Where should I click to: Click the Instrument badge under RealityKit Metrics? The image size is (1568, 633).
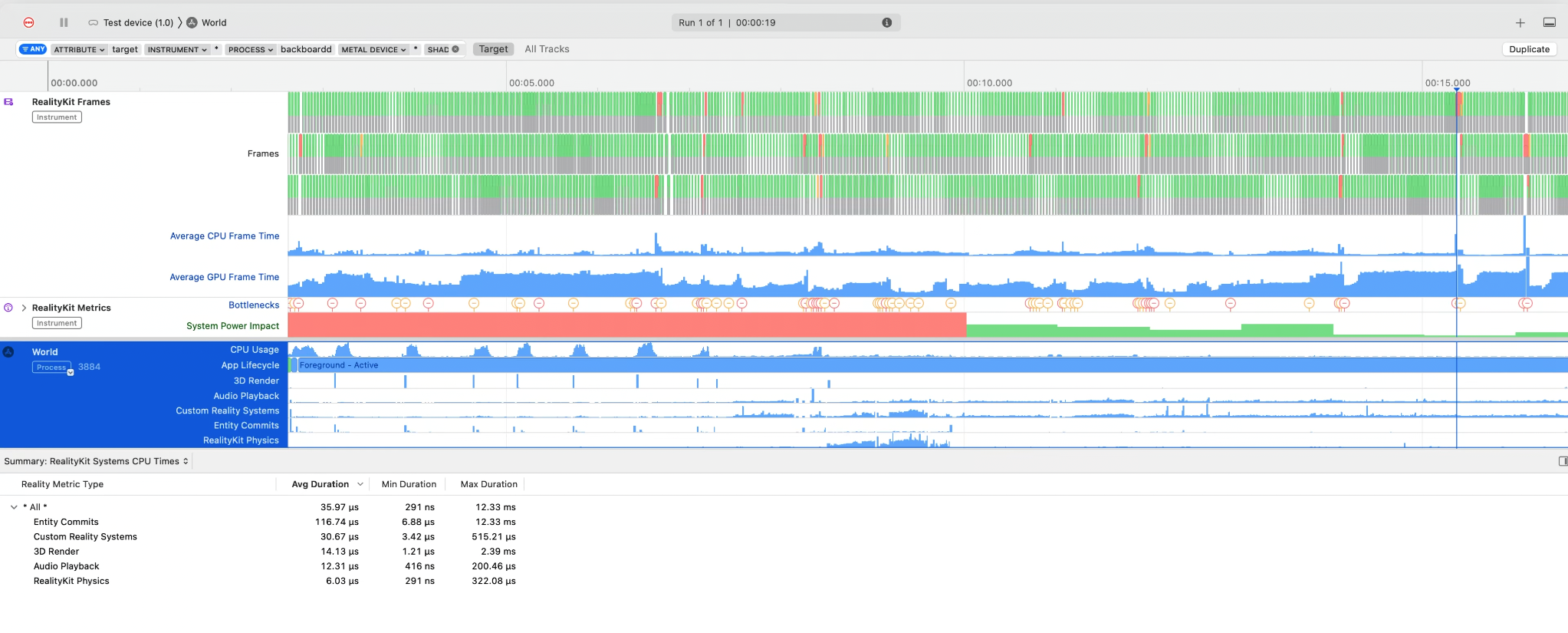(57, 323)
